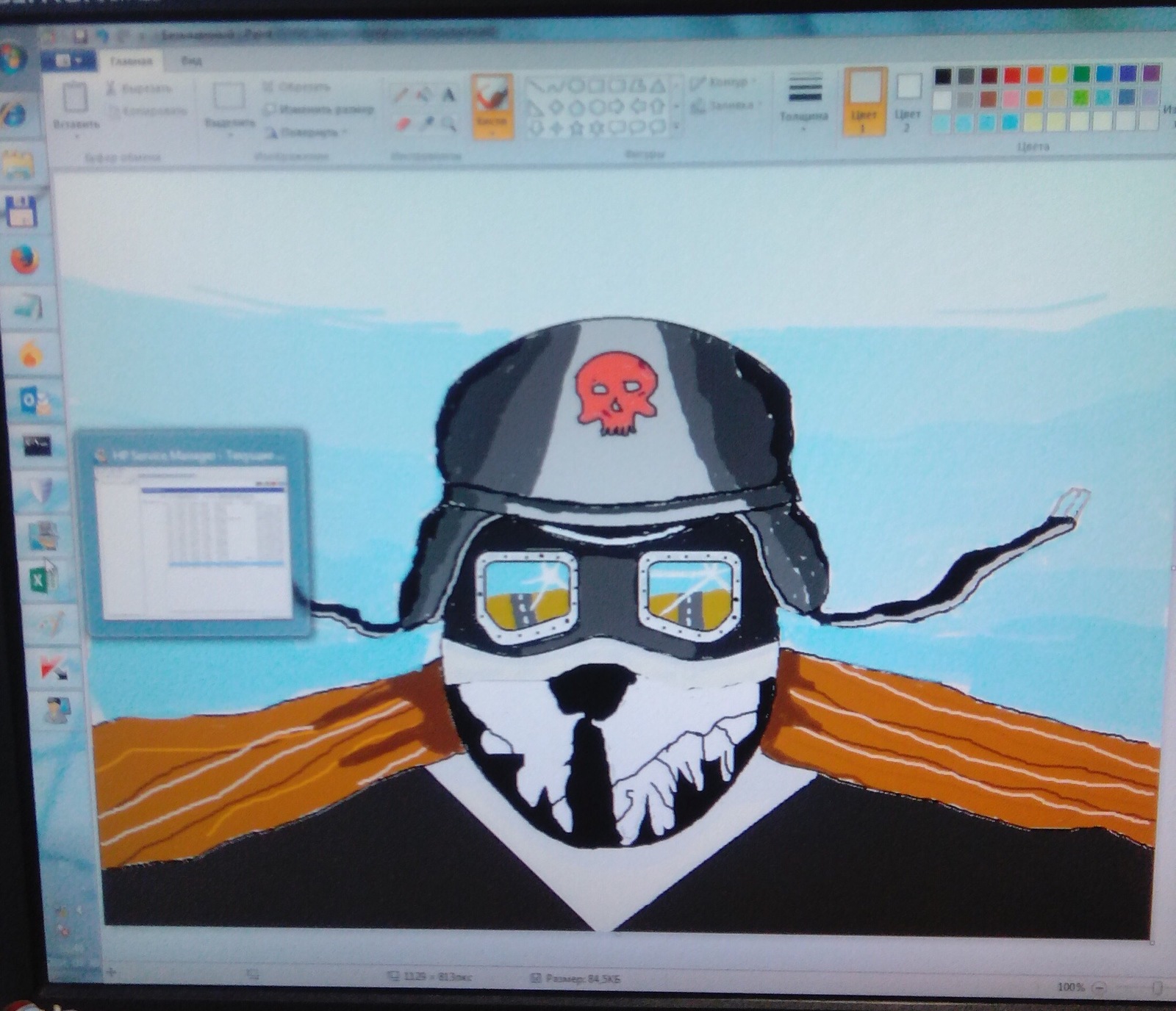
Task: Expand the Выделить selection dropdown
Action: coord(230,134)
